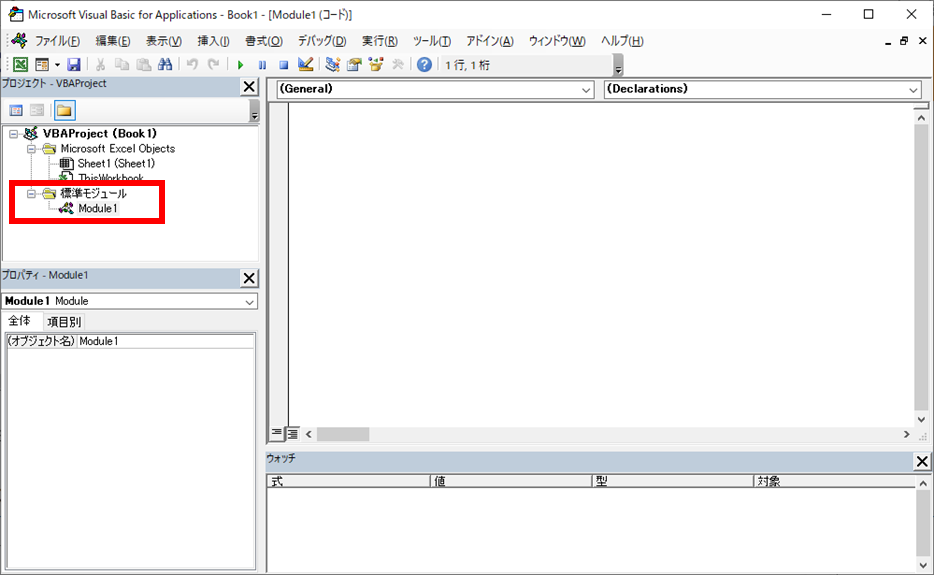
Task: Select the VBAProject (Book1) root node
Action: [99, 133]
